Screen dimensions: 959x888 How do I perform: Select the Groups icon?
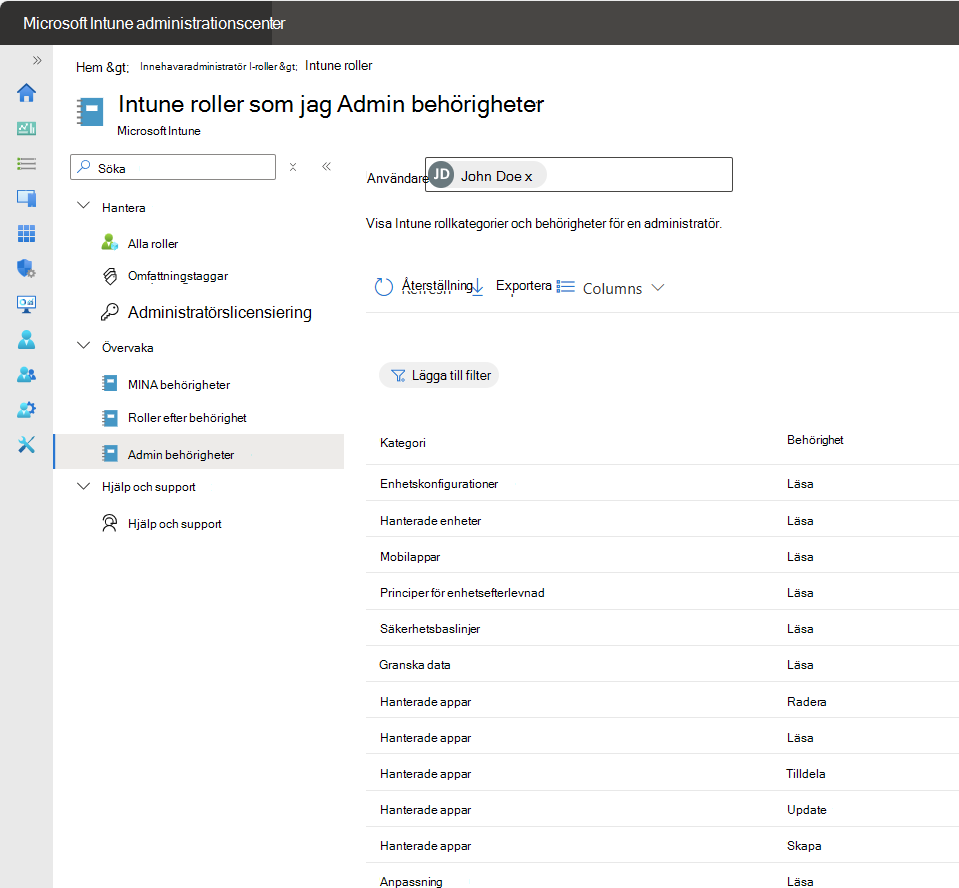click(26, 373)
